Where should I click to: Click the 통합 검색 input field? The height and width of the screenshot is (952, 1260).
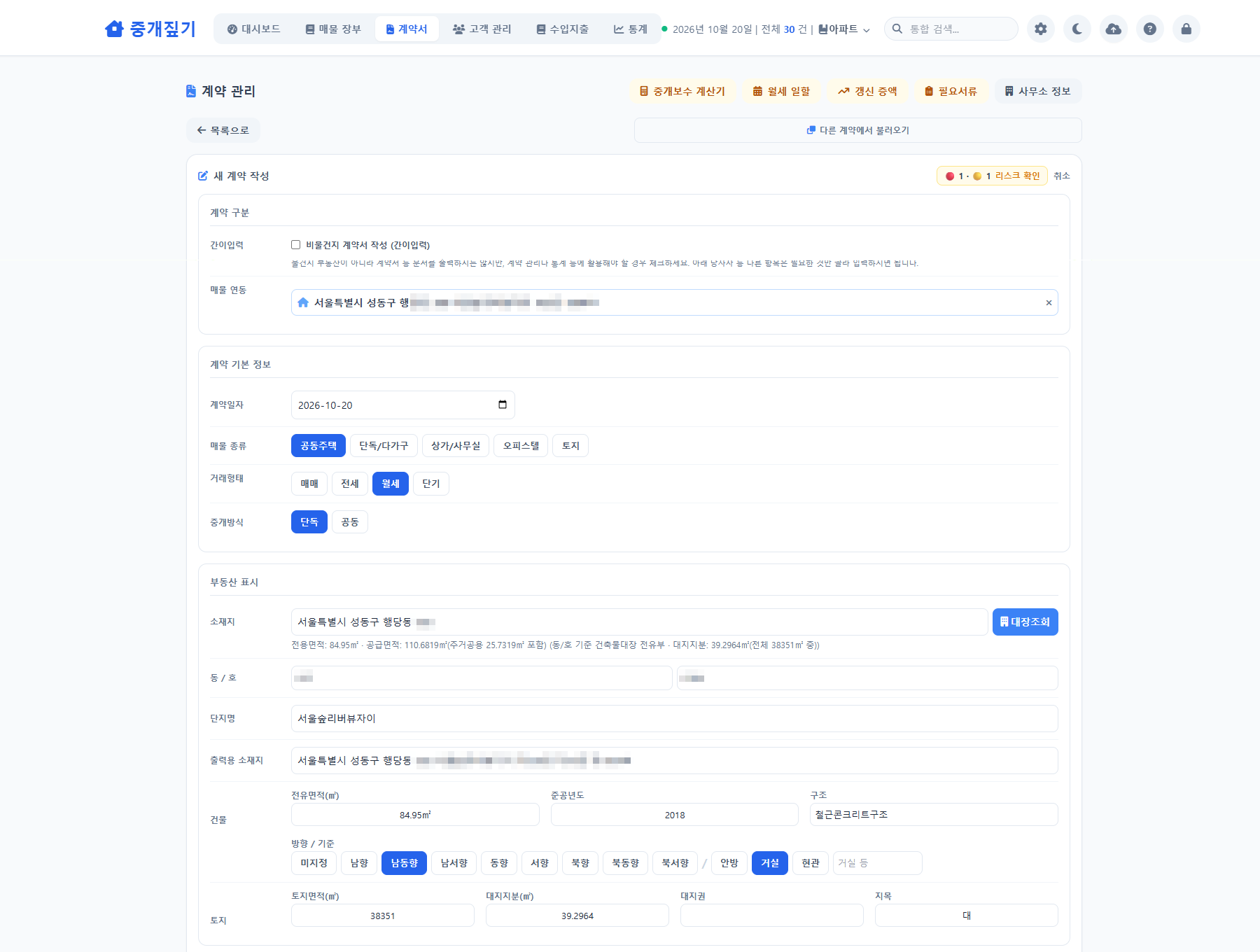[951, 29]
